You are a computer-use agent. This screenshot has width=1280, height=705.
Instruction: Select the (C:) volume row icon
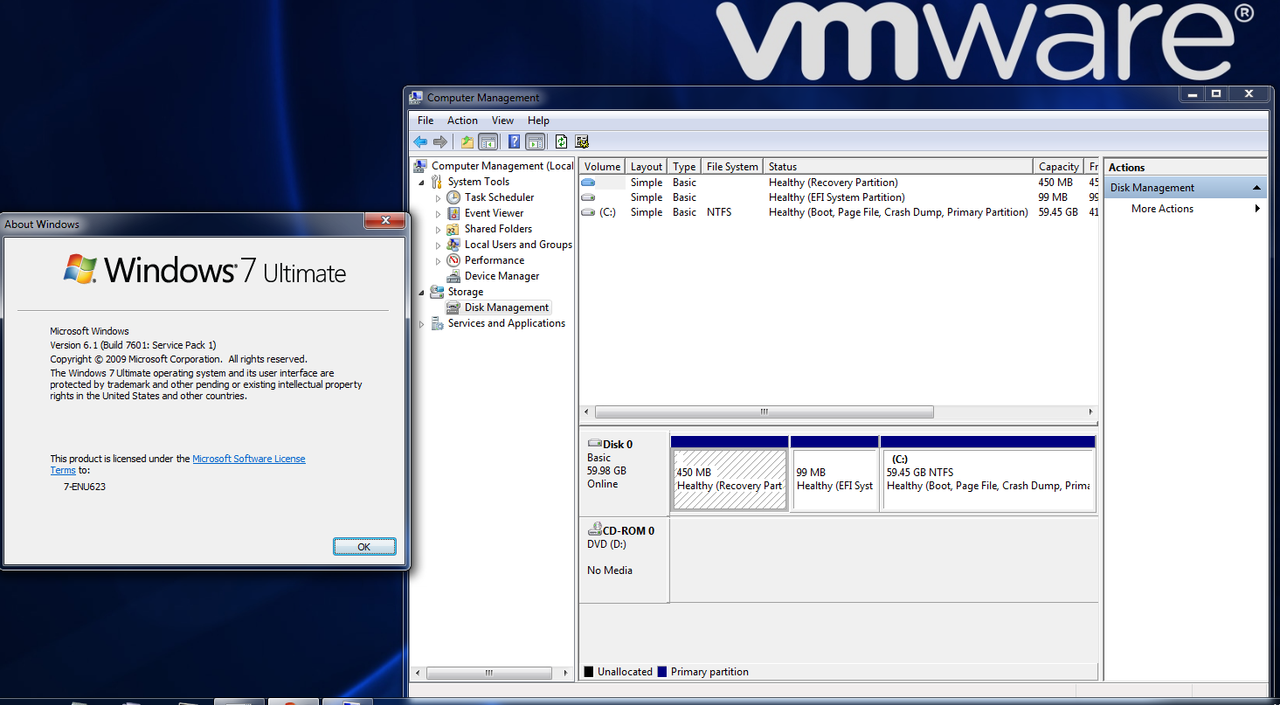(588, 212)
